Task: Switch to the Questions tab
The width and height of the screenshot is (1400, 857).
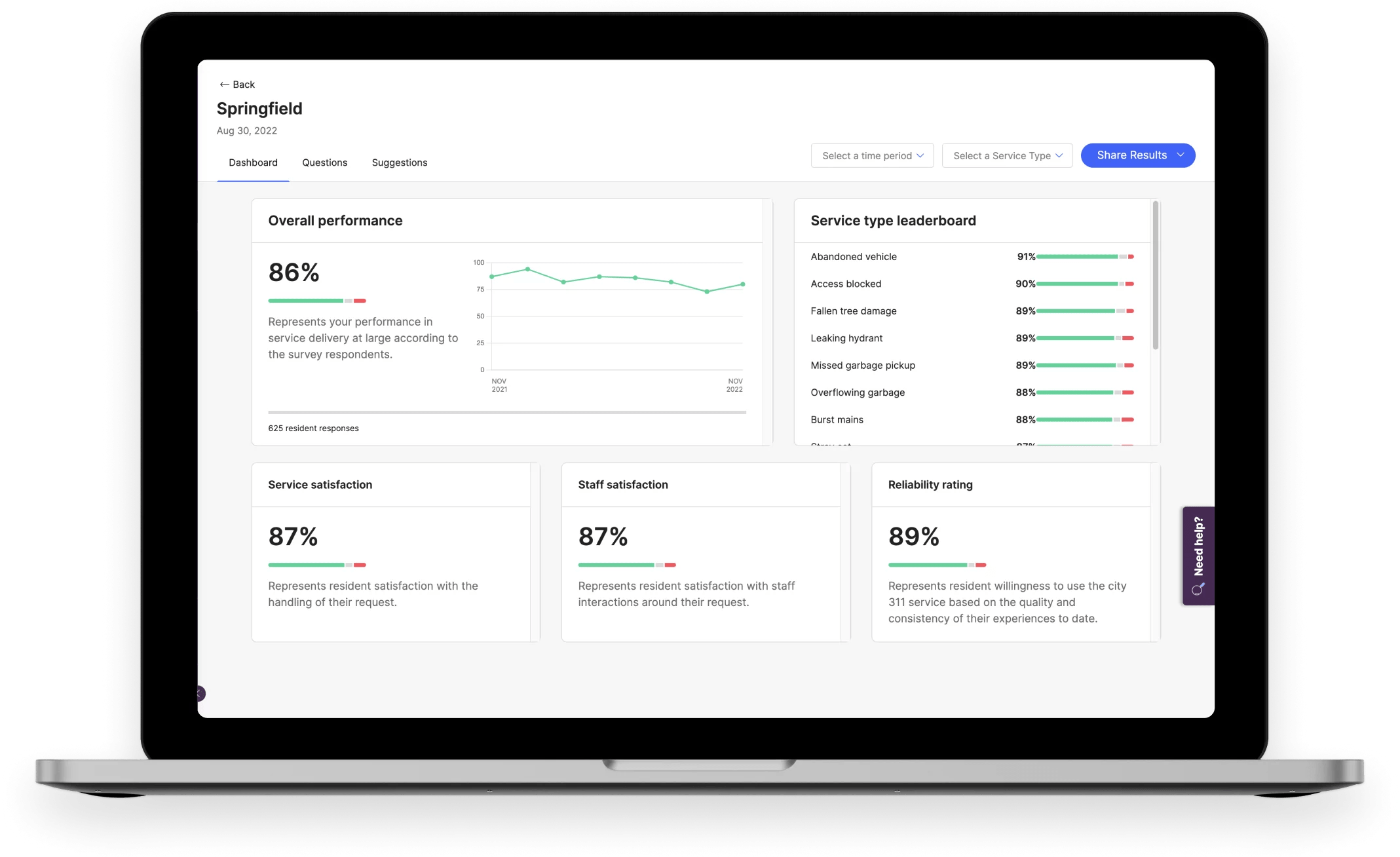Action: (324, 162)
